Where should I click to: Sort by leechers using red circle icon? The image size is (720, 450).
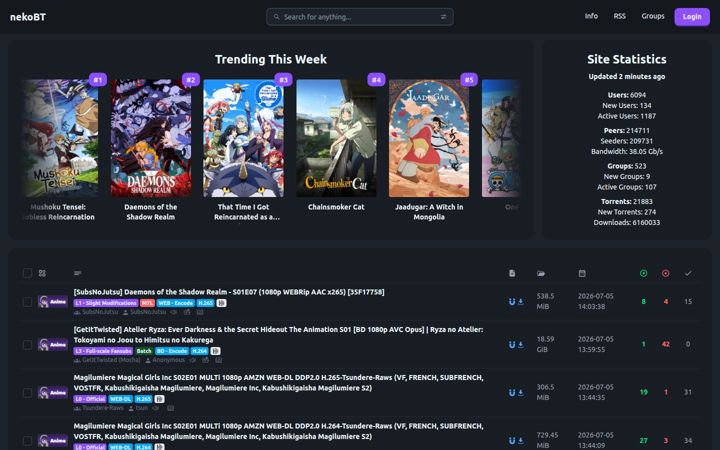(666, 273)
